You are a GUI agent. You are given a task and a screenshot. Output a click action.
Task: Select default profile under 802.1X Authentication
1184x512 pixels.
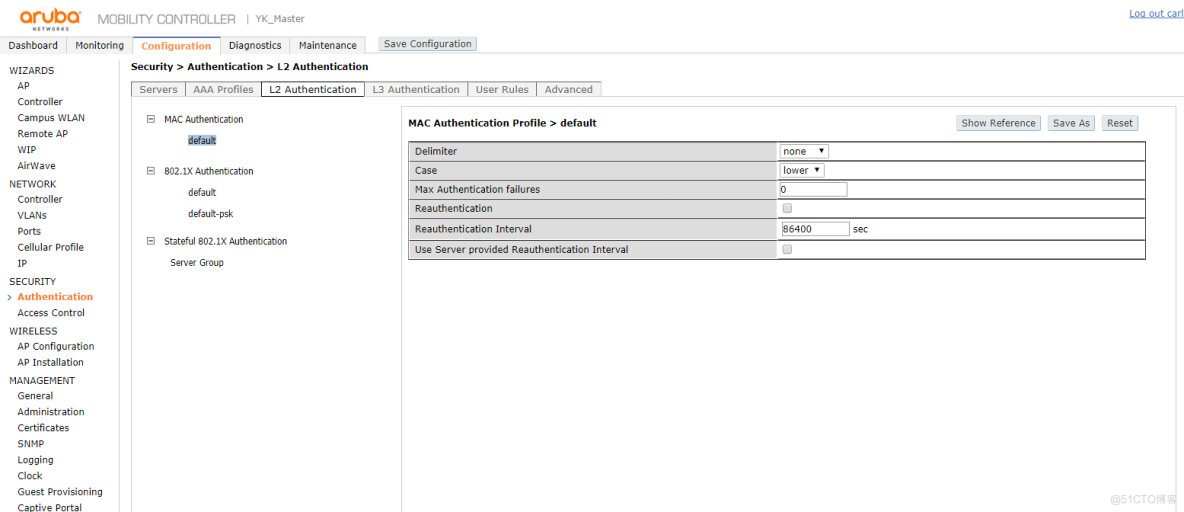pos(202,193)
